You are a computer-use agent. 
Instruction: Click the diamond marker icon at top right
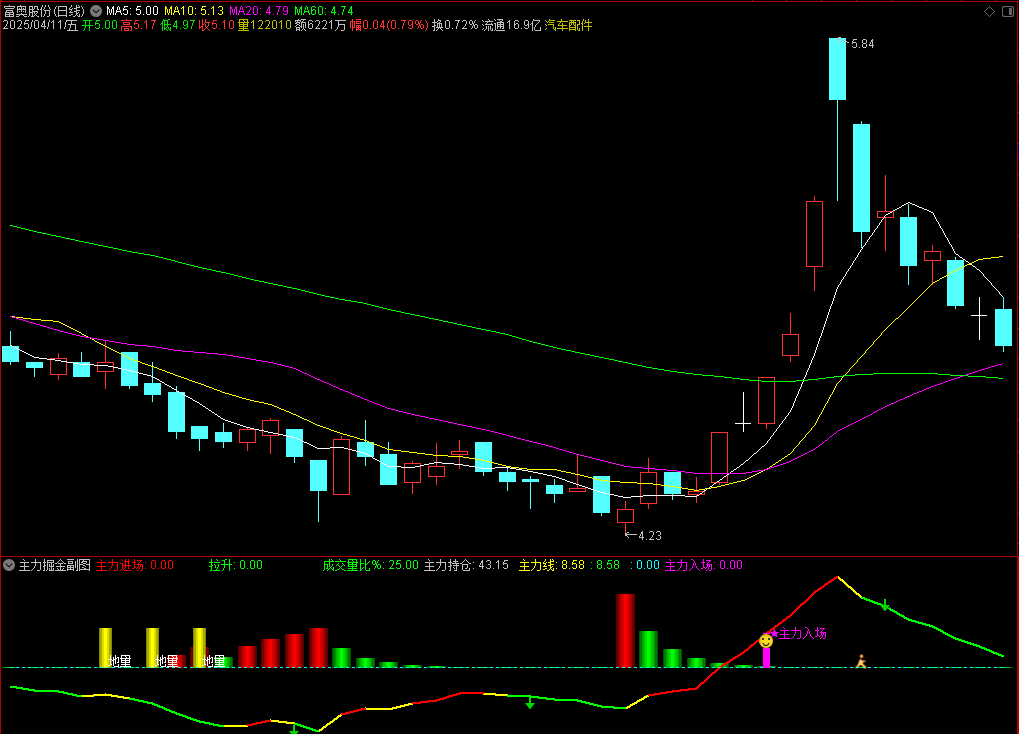989,11
